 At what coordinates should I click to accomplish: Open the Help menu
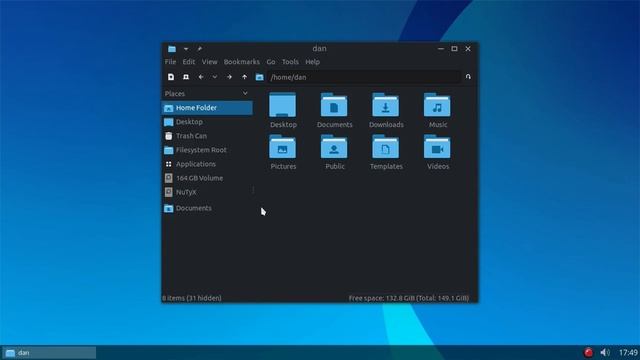pyautogui.click(x=313, y=62)
